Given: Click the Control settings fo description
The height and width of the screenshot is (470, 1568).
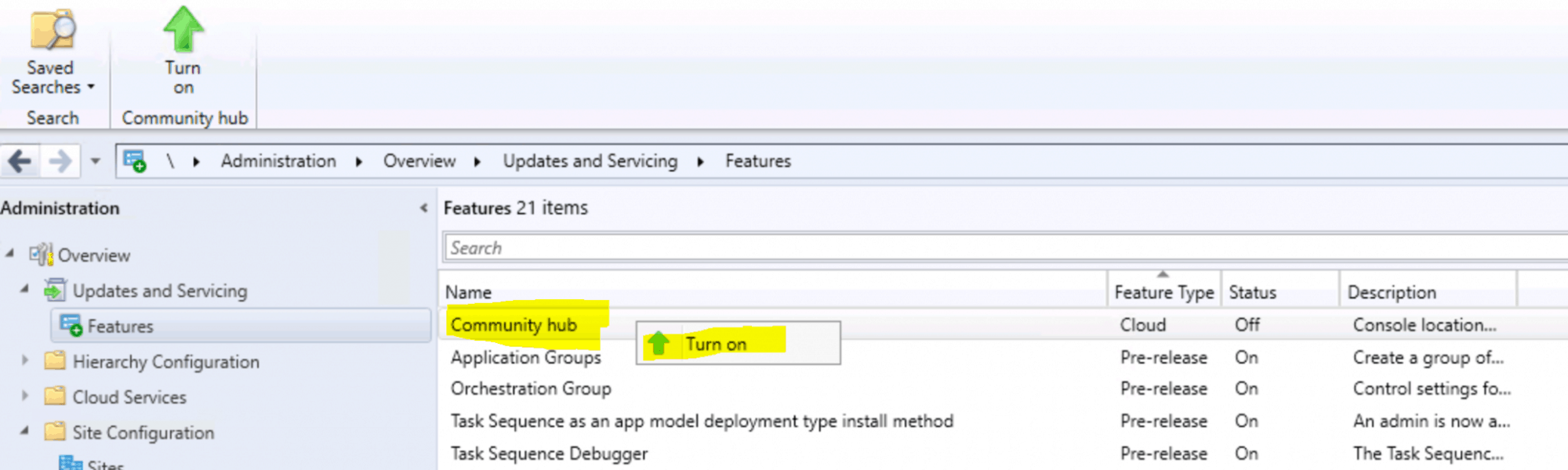Looking at the screenshot, I should (x=1432, y=389).
